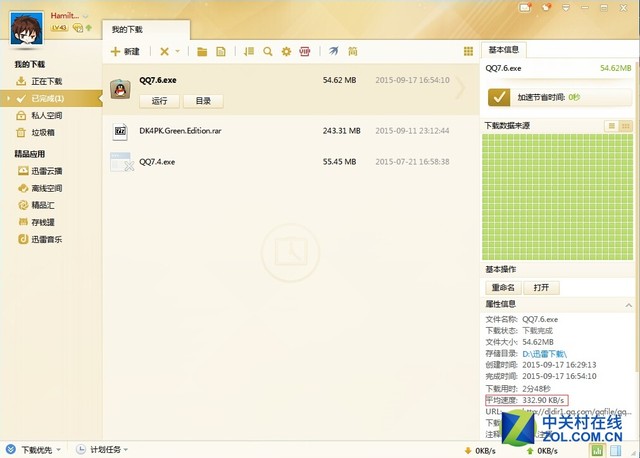The height and width of the screenshot is (458, 640).
Task: Click the right chevron on QQ7.6.exe row
Action: [461, 88]
